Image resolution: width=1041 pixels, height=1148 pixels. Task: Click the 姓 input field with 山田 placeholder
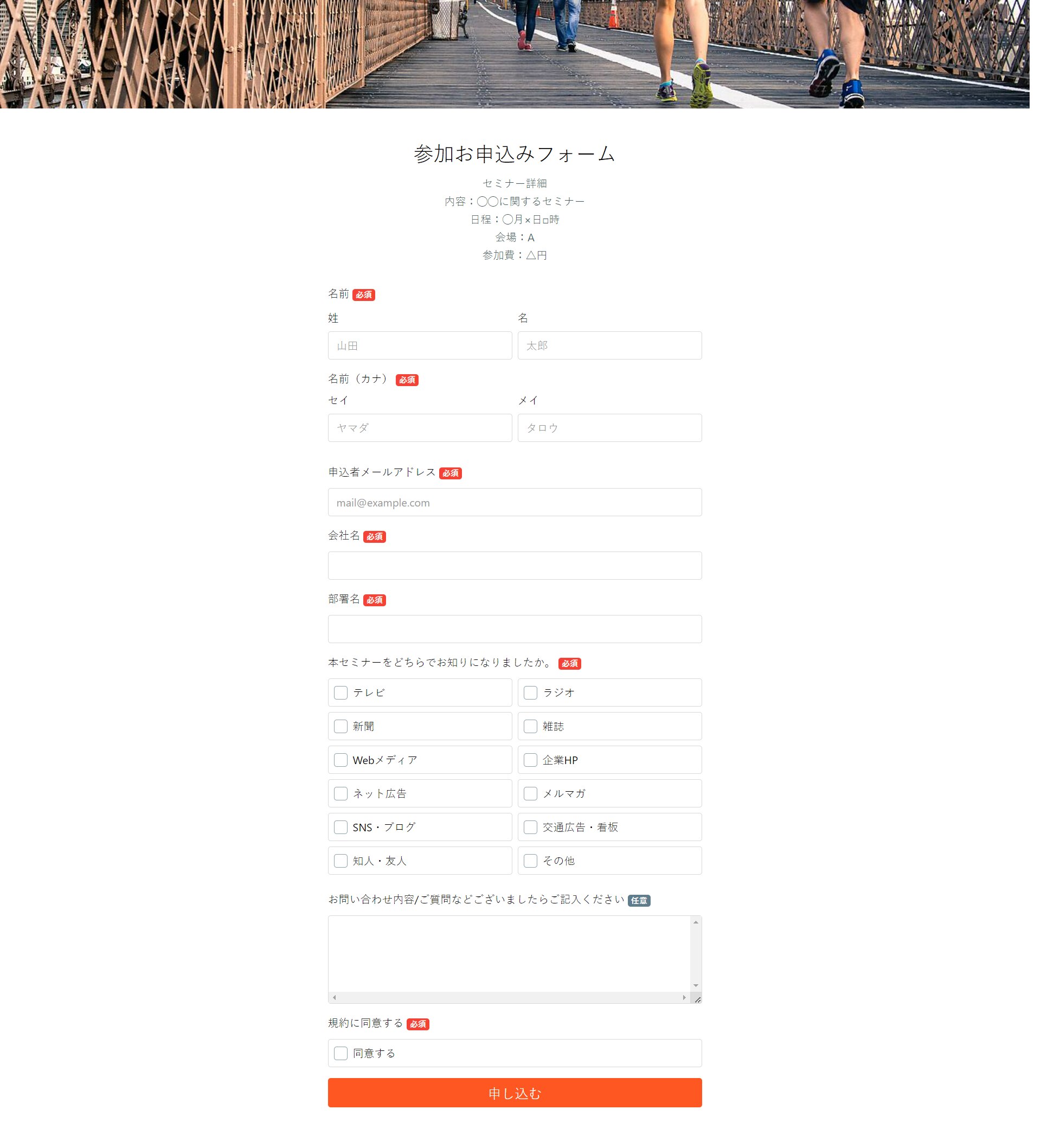coord(420,345)
